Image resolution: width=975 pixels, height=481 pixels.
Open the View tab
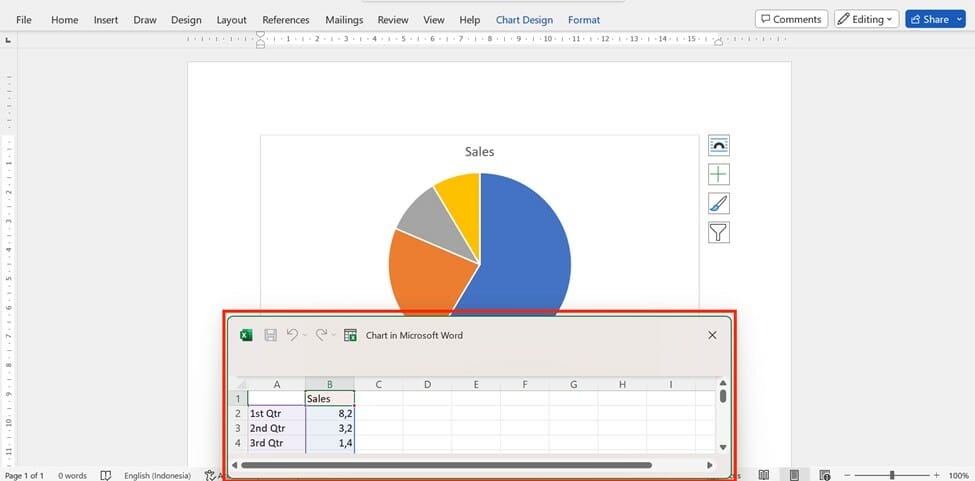coord(434,20)
